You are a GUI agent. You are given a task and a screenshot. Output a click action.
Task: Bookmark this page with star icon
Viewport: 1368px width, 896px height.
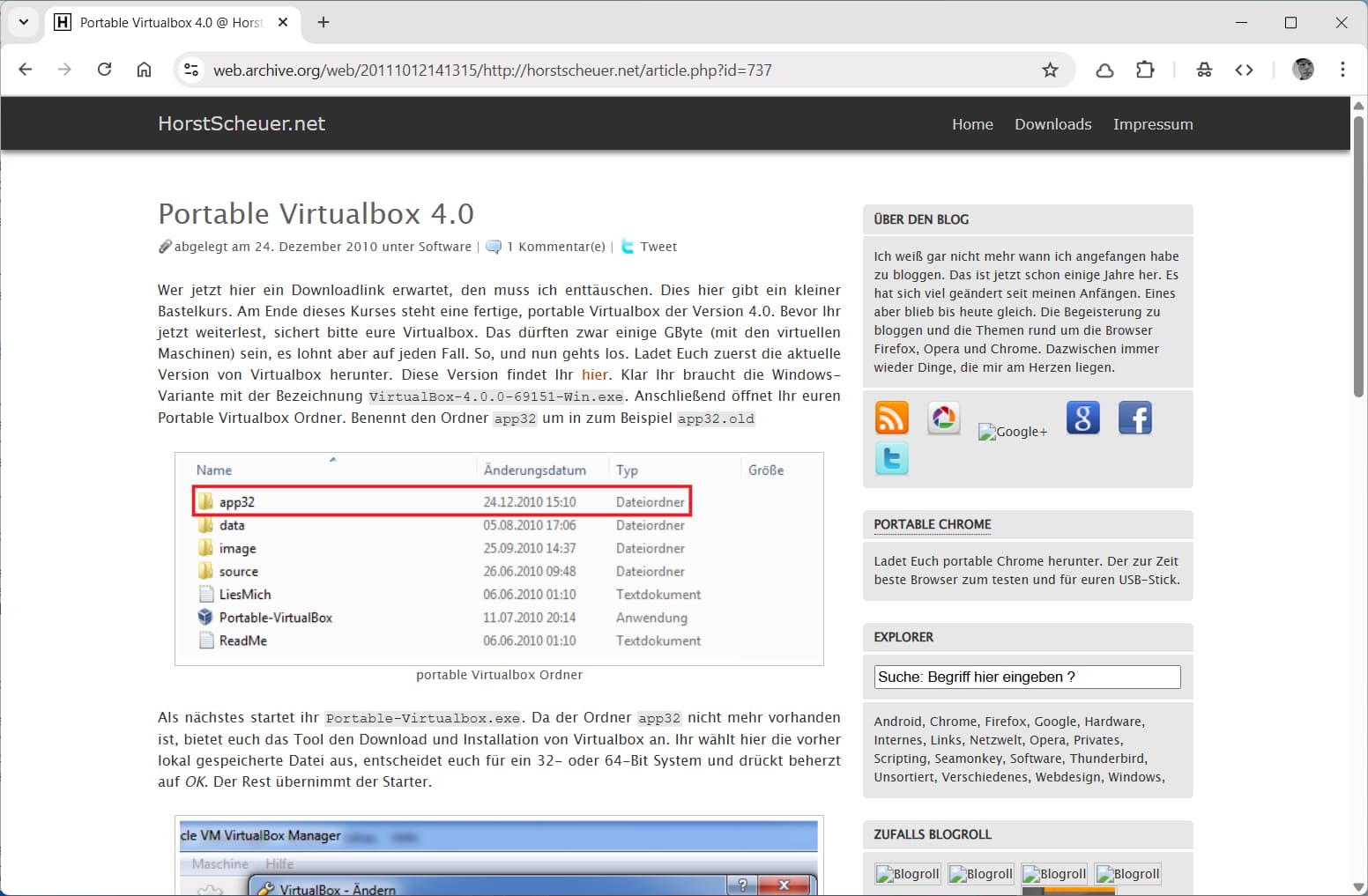click(1050, 70)
